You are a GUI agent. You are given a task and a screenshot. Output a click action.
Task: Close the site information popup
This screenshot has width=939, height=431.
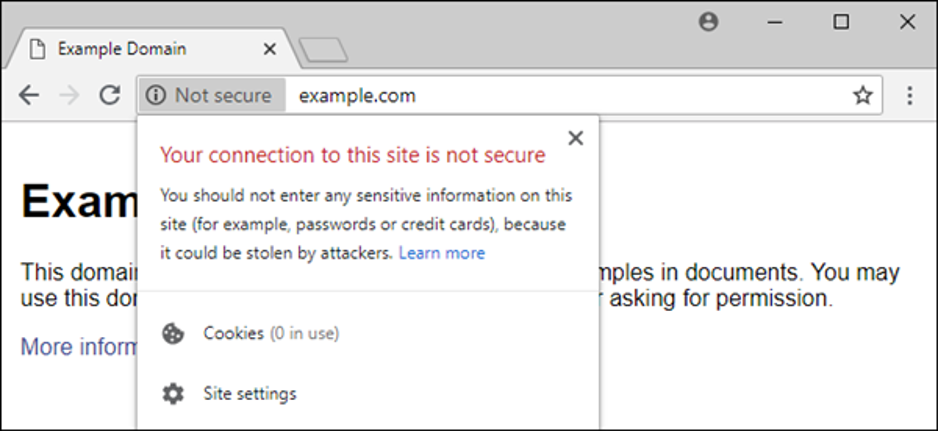coord(575,138)
